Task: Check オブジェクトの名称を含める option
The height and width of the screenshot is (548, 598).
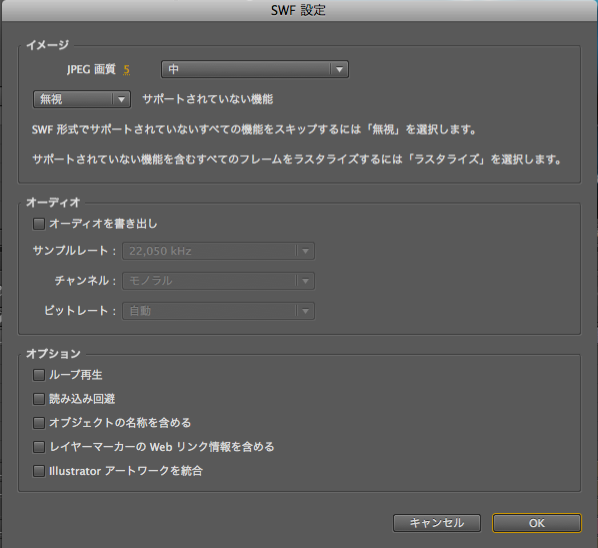Action: [x=39, y=423]
